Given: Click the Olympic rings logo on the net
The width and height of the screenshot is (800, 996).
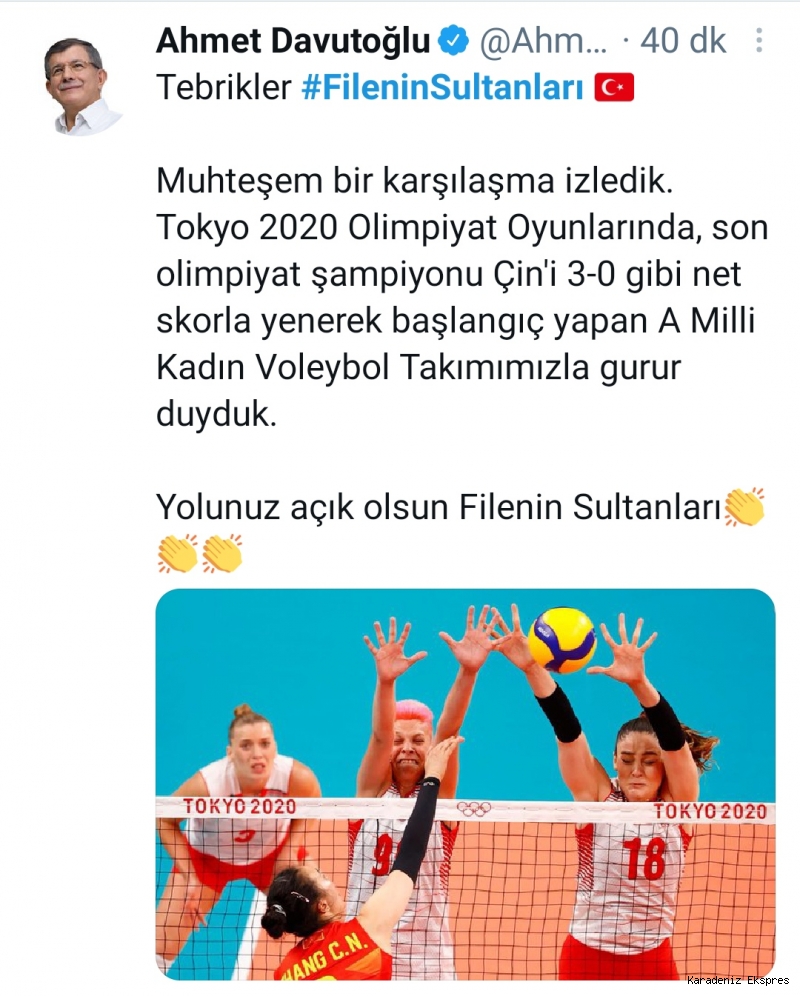Looking at the screenshot, I should coord(475,809).
